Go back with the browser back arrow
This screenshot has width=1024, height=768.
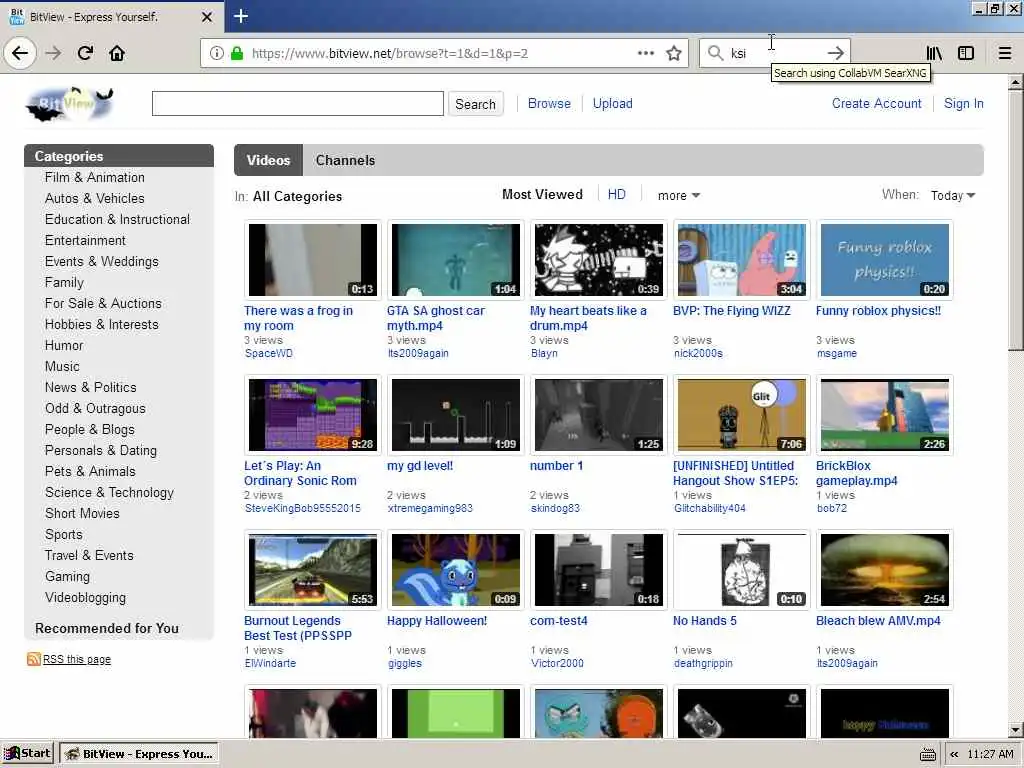click(20, 53)
